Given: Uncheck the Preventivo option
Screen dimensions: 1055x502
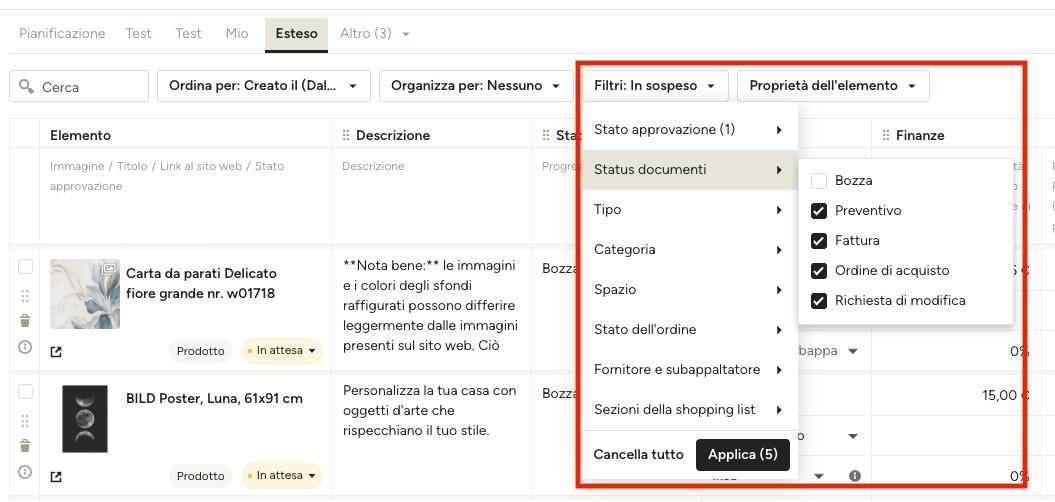Looking at the screenshot, I should 819,211.
